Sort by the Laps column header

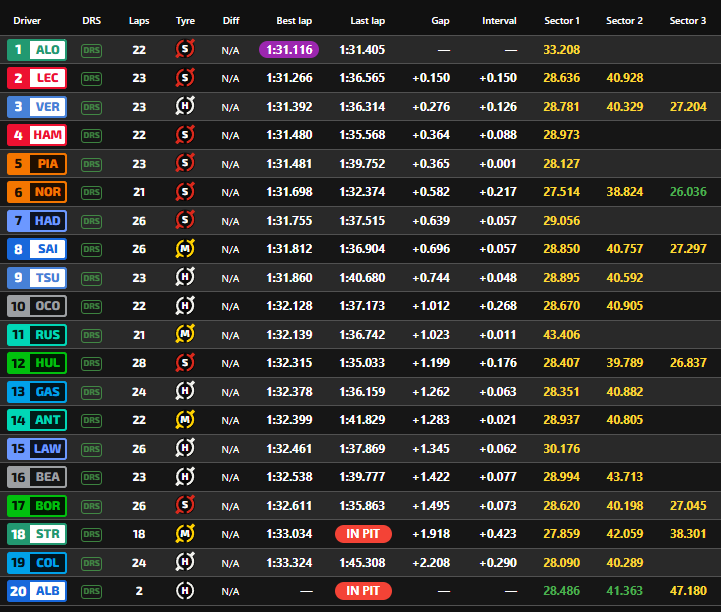pyautogui.click(x=139, y=20)
